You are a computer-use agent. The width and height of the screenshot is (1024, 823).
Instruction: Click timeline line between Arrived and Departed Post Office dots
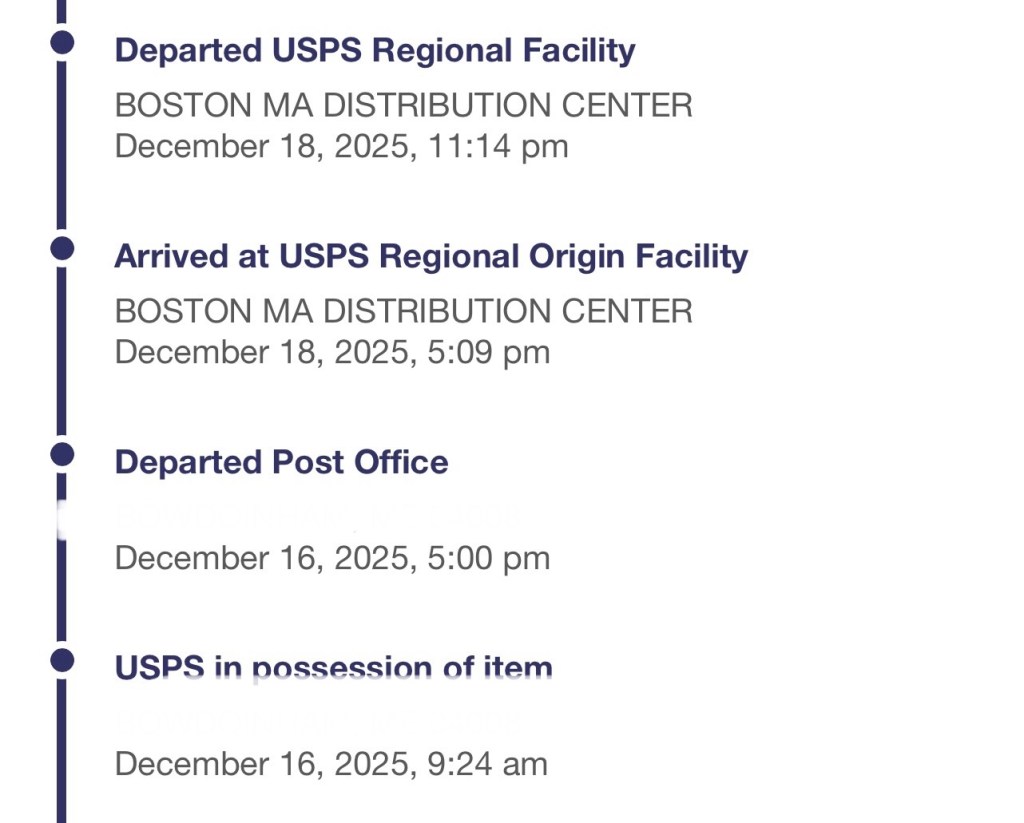(62, 350)
